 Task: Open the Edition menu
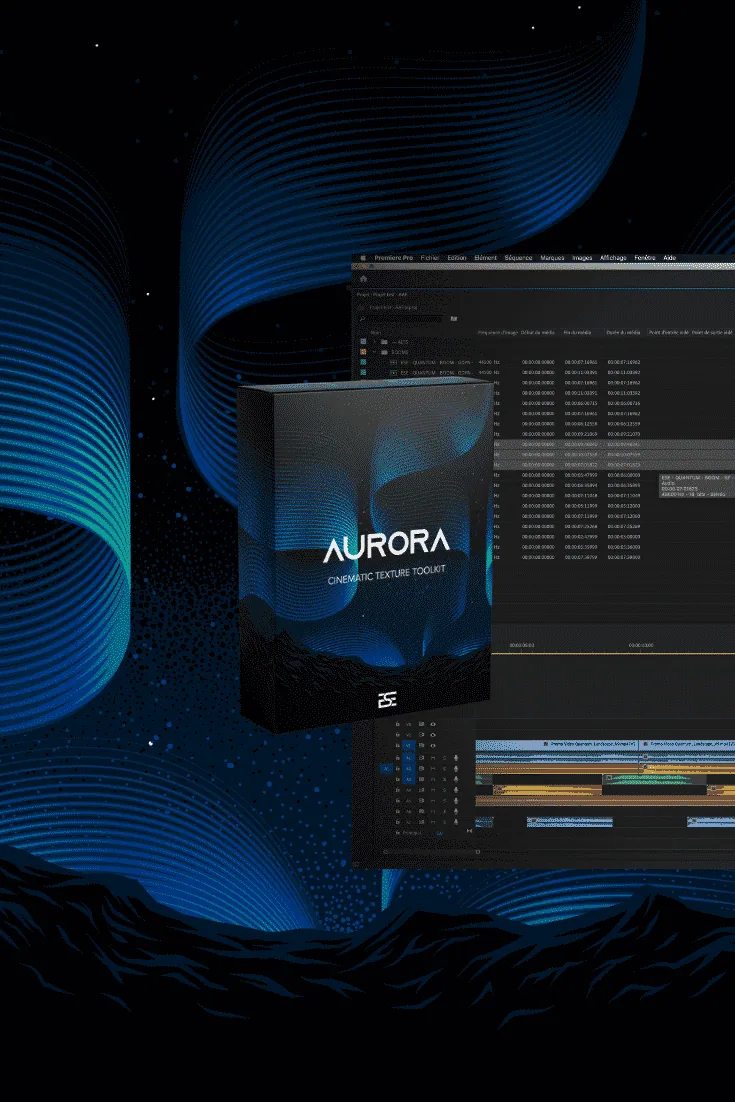(457, 258)
